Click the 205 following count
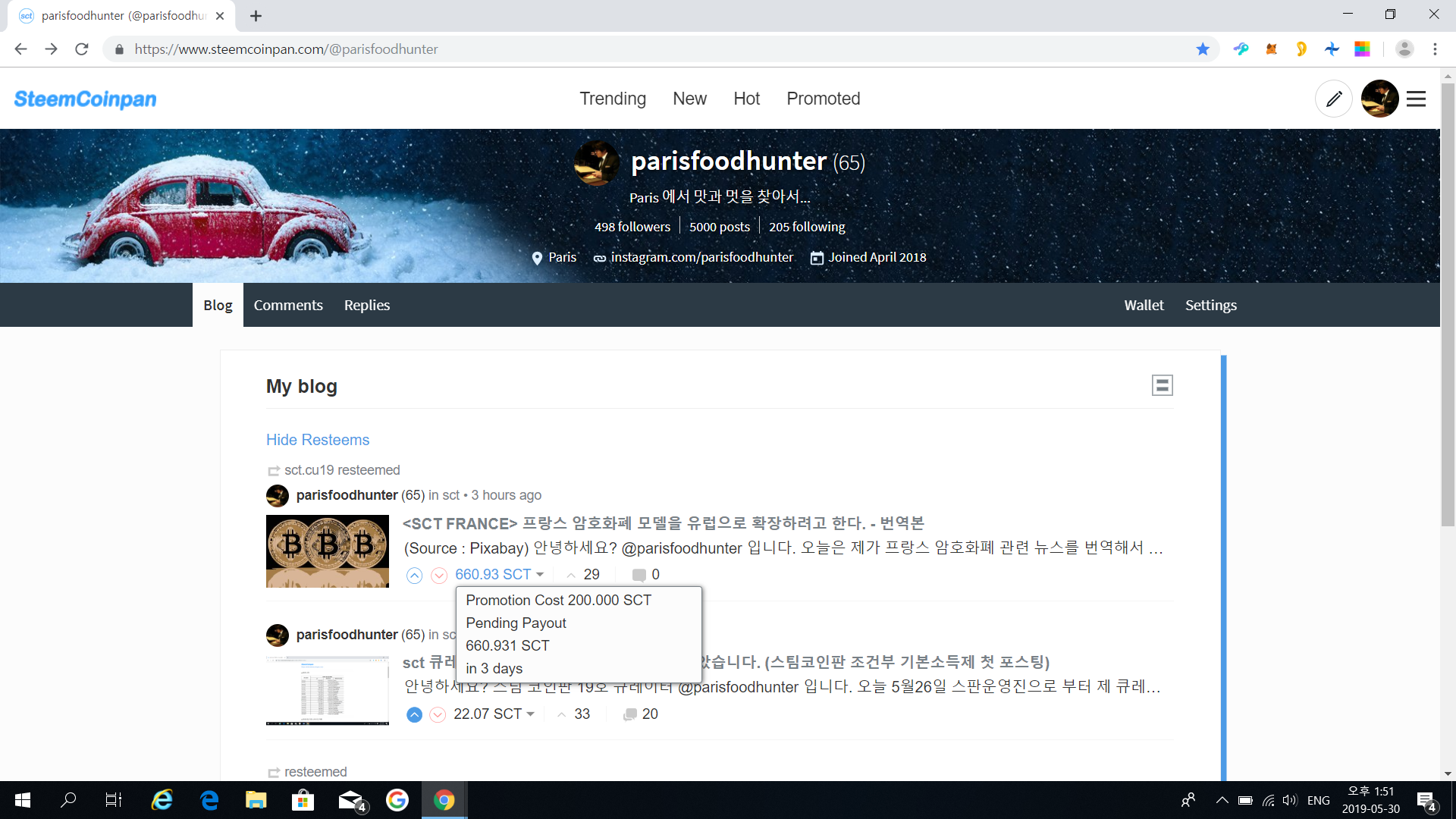This screenshot has width=1456, height=819. tap(807, 227)
